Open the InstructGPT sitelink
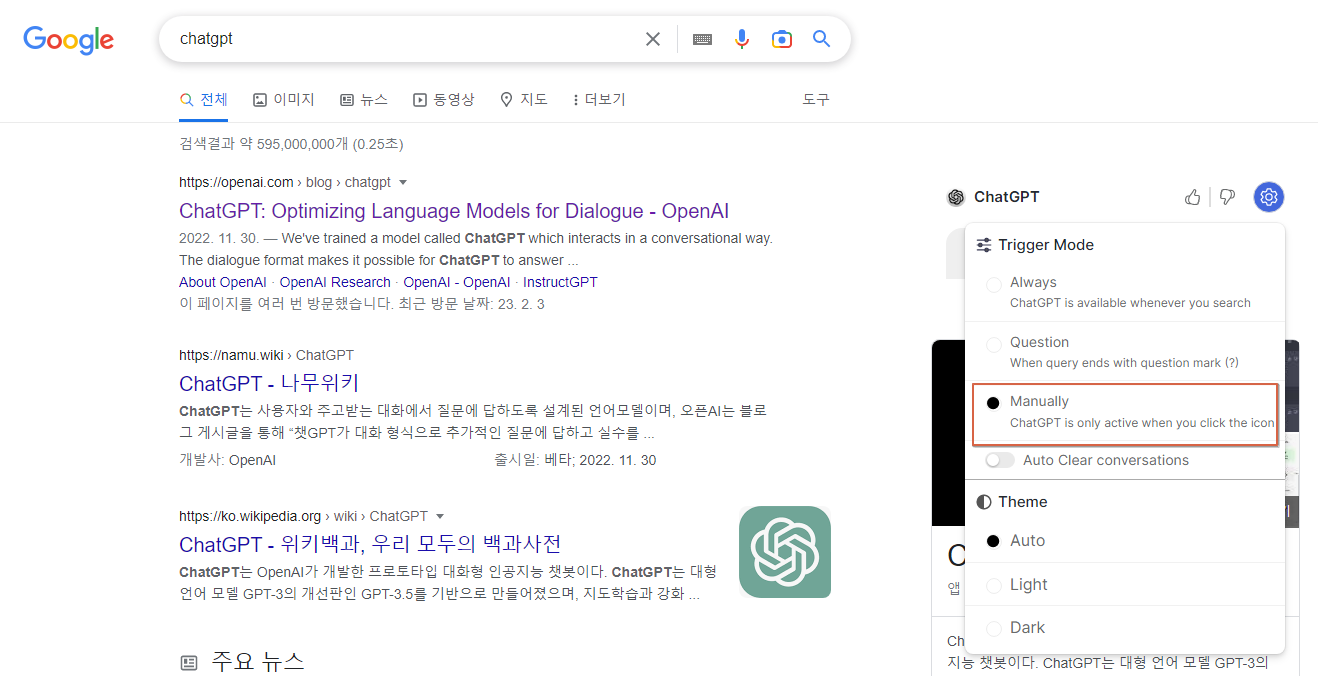 (560, 282)
